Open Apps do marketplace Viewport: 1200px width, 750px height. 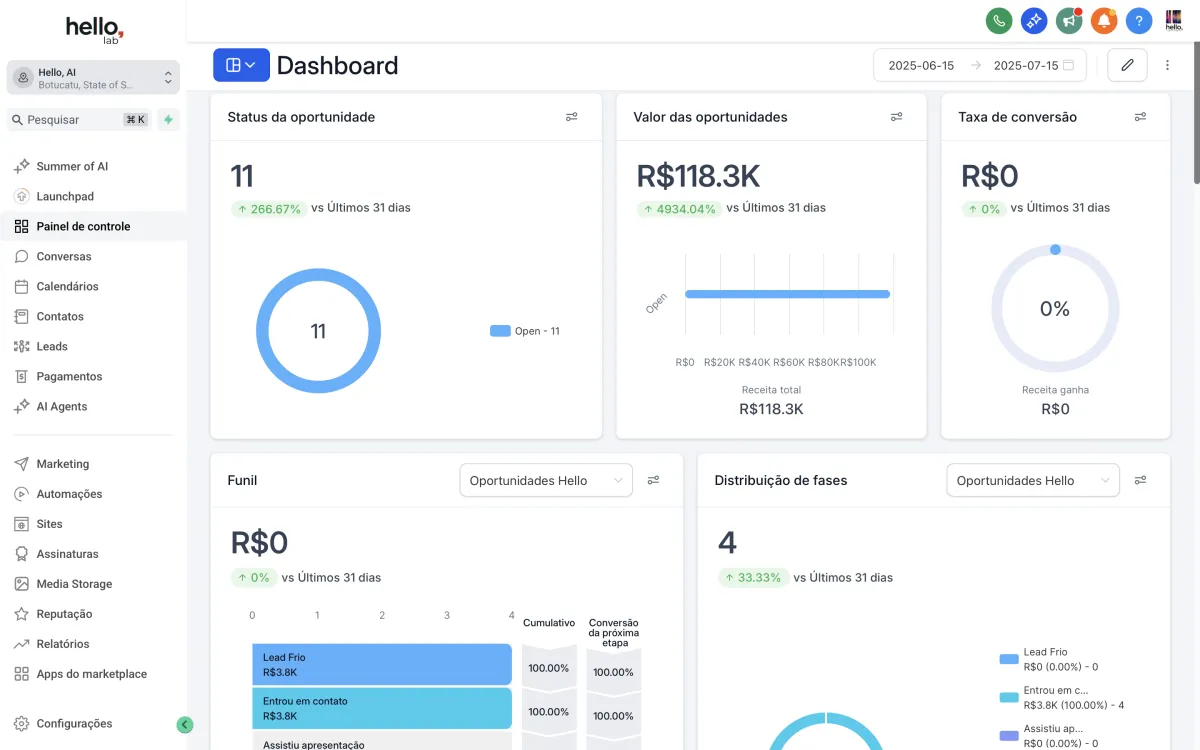[93, 674]
